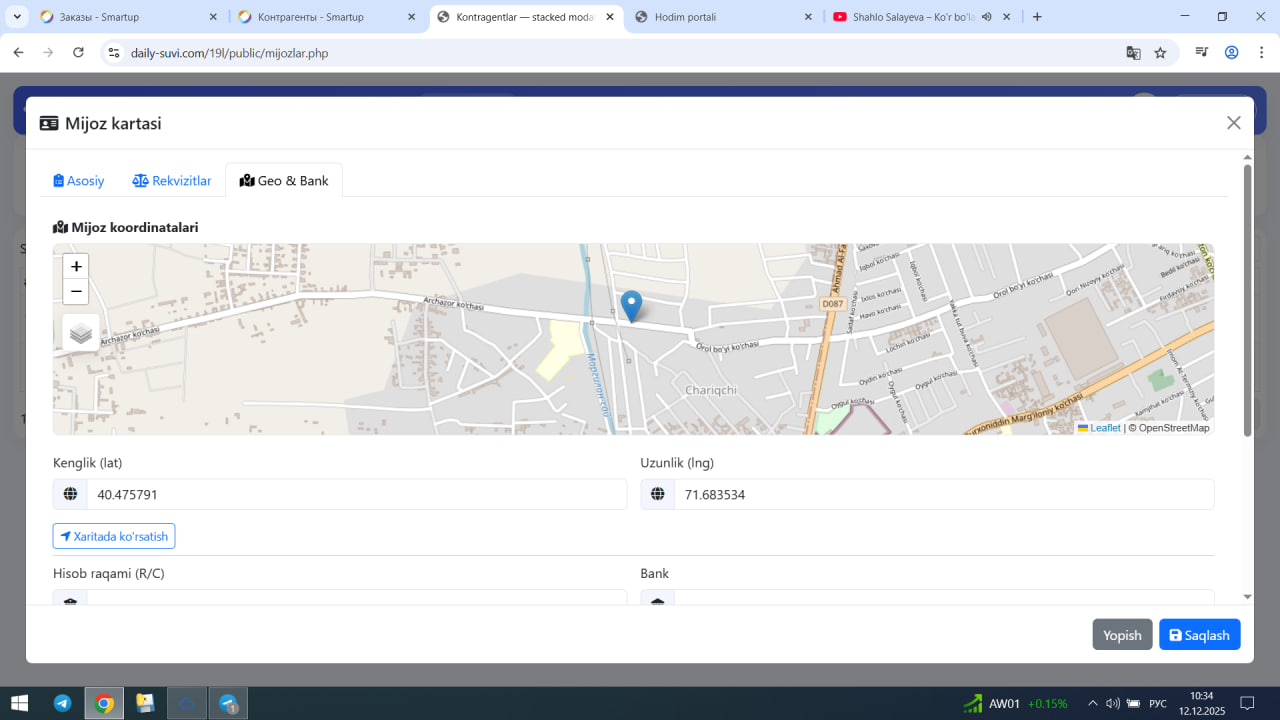Open the OpenStreetMap attribution link
Screen dimensions: 1280x720
pos(1174,428)
